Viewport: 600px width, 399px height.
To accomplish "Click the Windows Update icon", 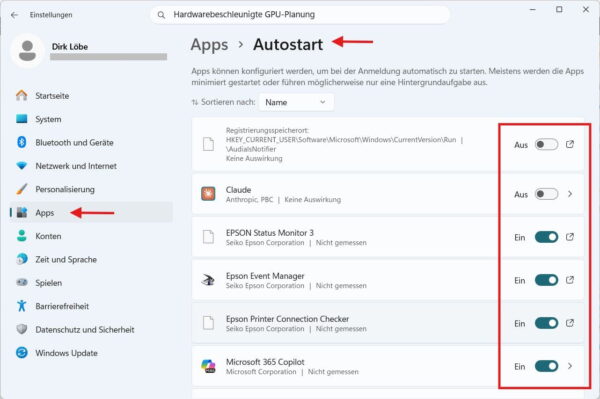I will point(22,352).
